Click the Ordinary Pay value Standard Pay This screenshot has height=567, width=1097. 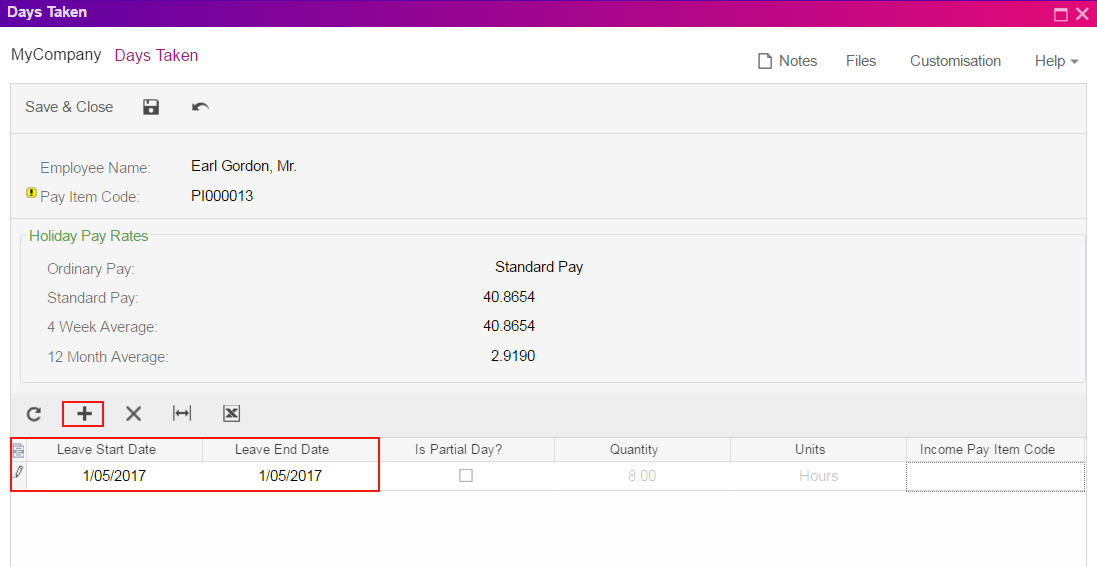pos(539,267)
